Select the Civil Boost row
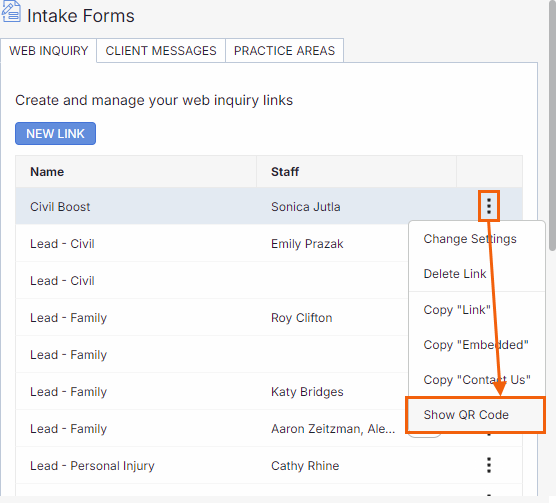 tap(269, 206)
